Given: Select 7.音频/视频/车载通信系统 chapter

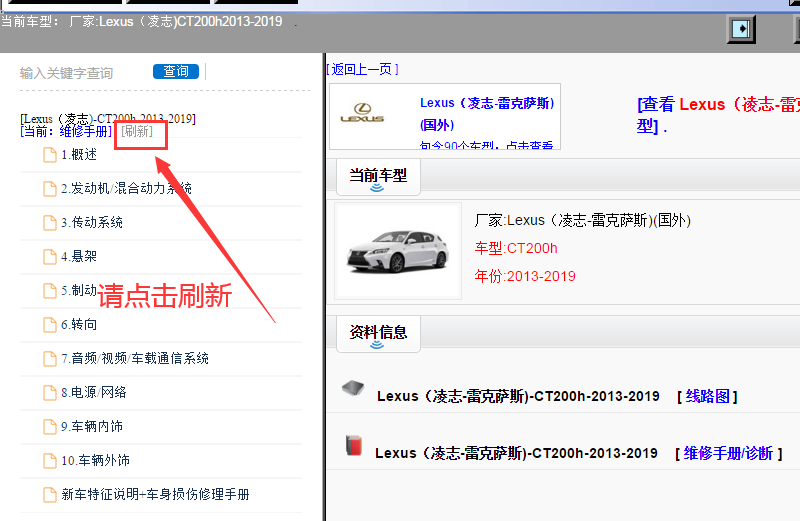Looking at the screenshot, I should coord(135,358).
